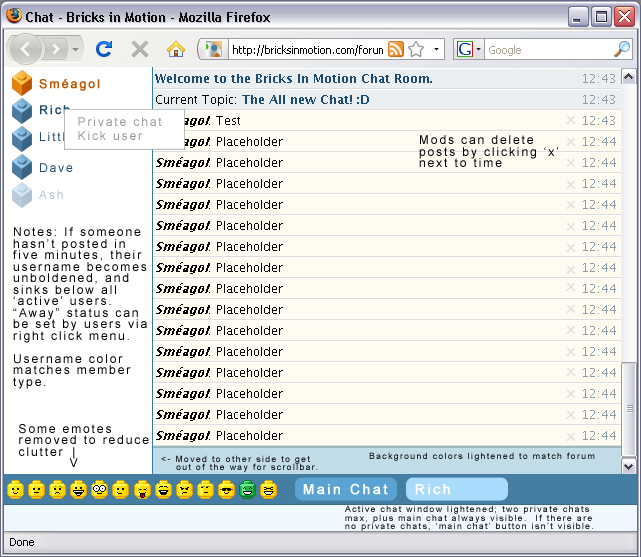This screenshot has height=557, width=641.
Task: Click the 'Test' message text
Action: click(228, 121)
